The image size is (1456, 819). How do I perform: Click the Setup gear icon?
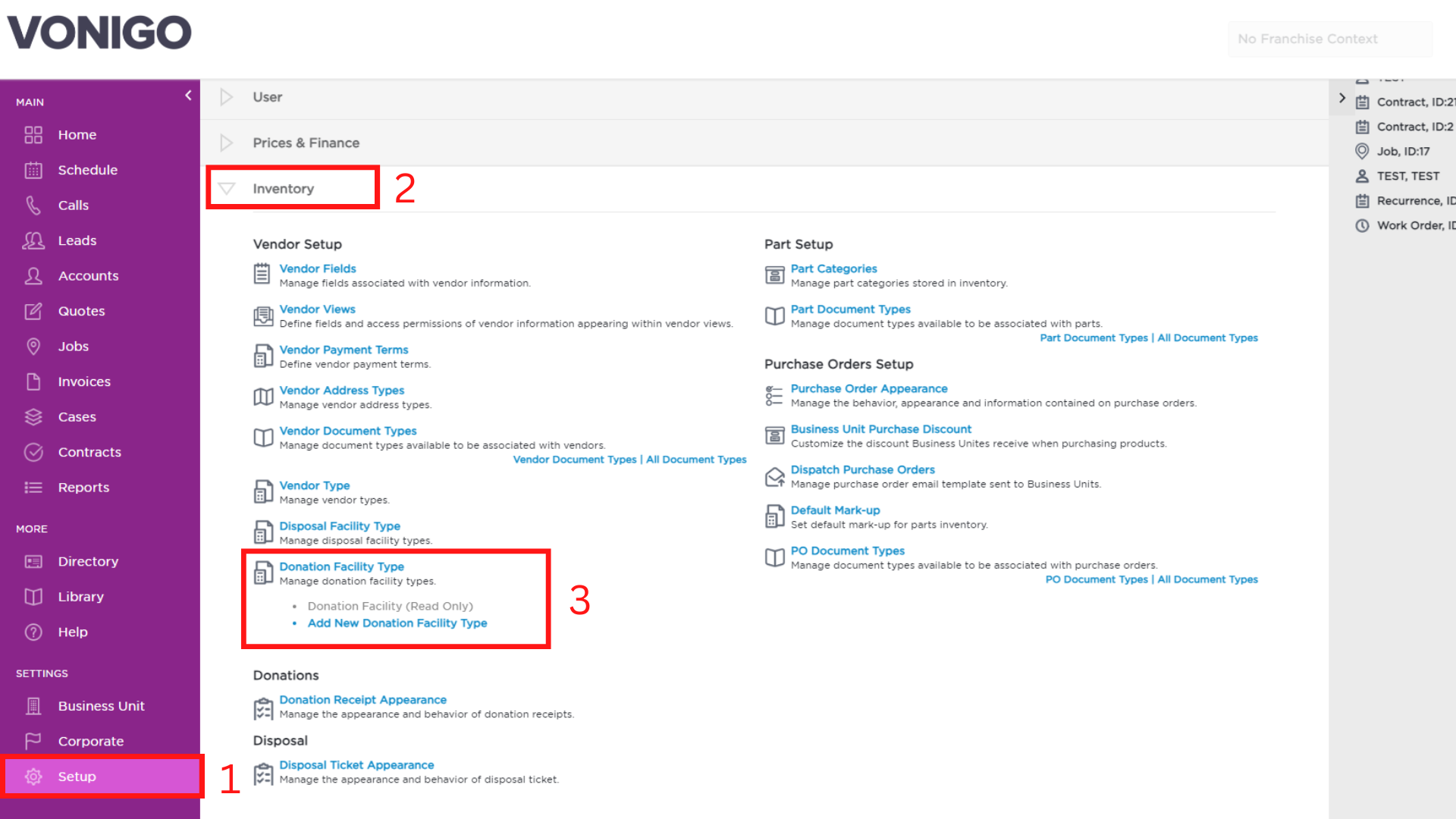pyautogui.click(x=33, y=777)
